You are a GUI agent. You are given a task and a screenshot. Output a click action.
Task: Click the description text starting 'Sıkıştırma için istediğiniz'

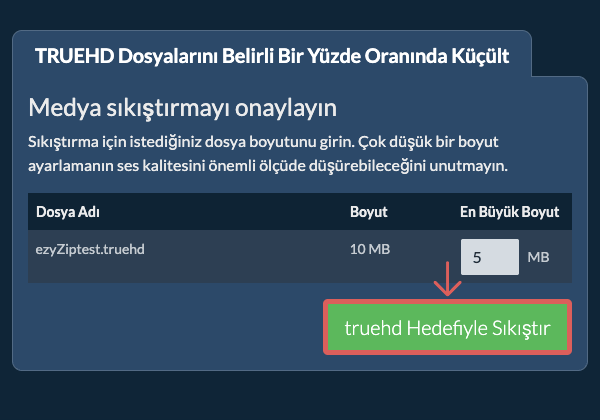[x=268, y=154]
